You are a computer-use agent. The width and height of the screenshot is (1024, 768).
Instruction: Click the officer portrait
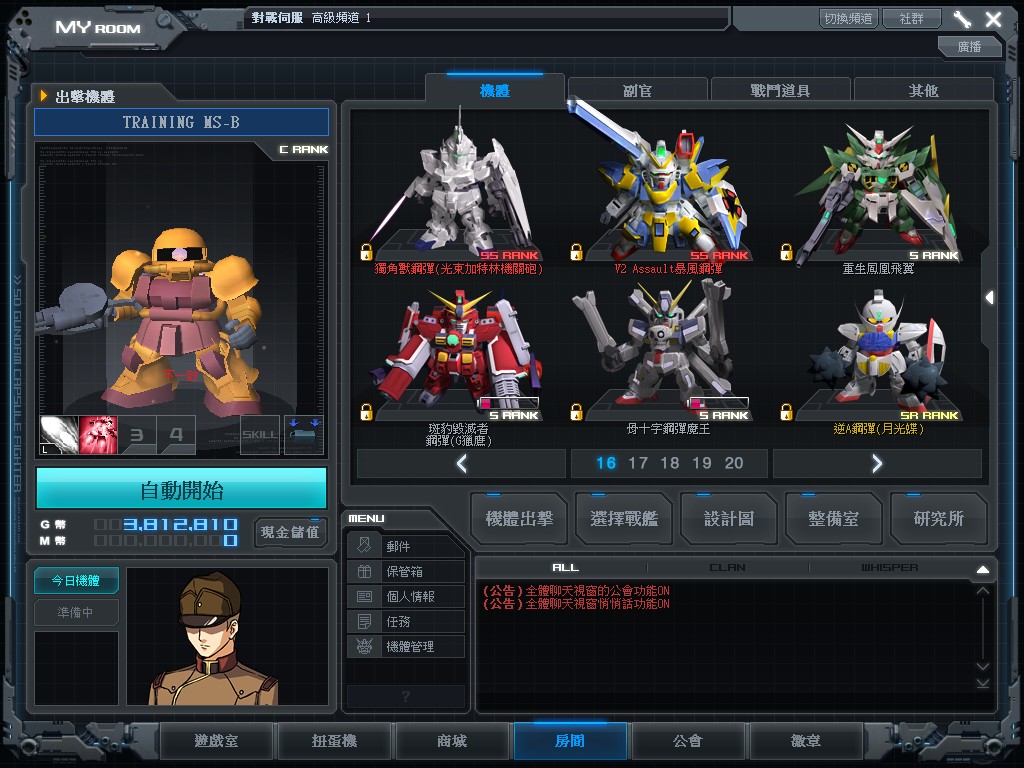[x=227, y=636]
